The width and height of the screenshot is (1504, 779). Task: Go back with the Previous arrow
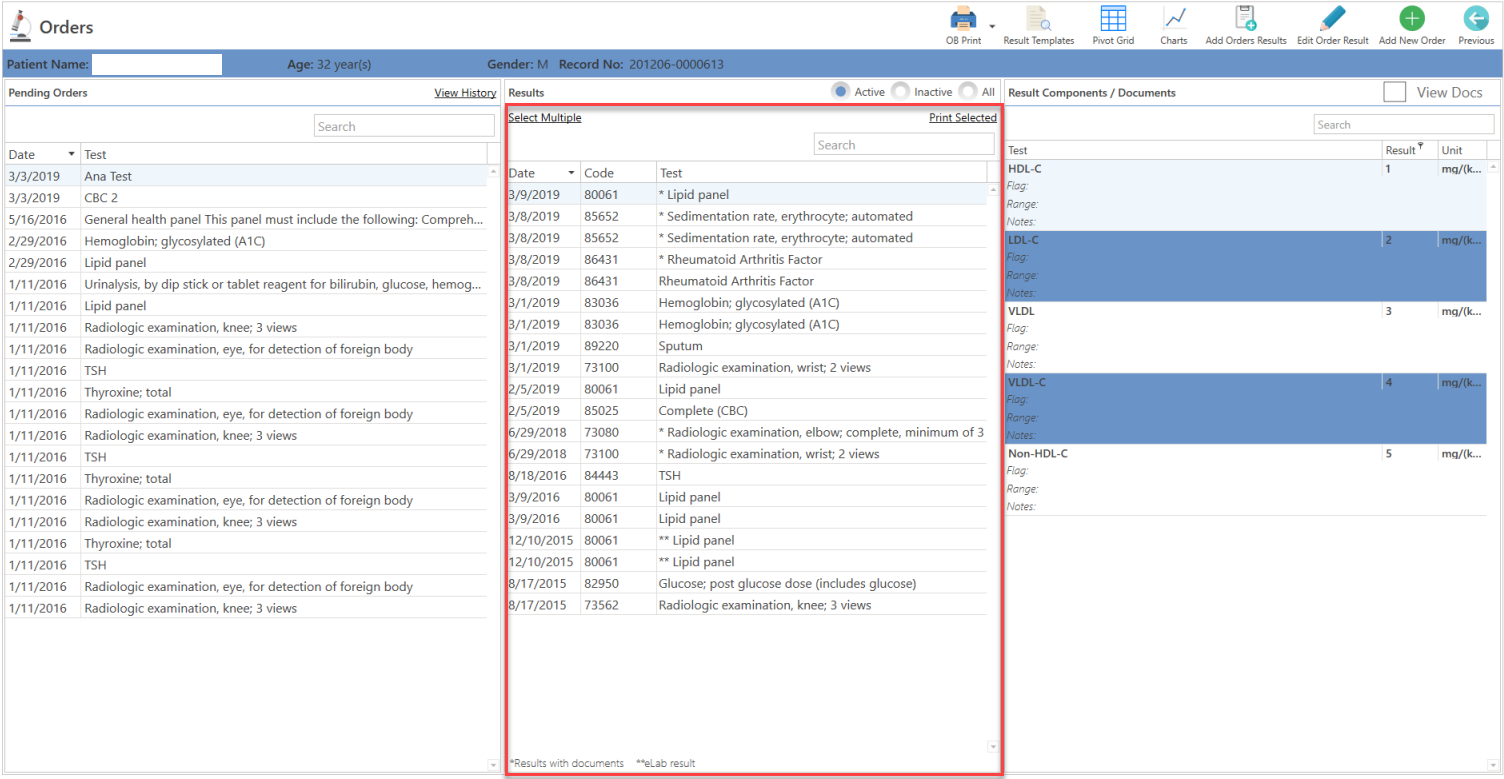coord(1476,19)
